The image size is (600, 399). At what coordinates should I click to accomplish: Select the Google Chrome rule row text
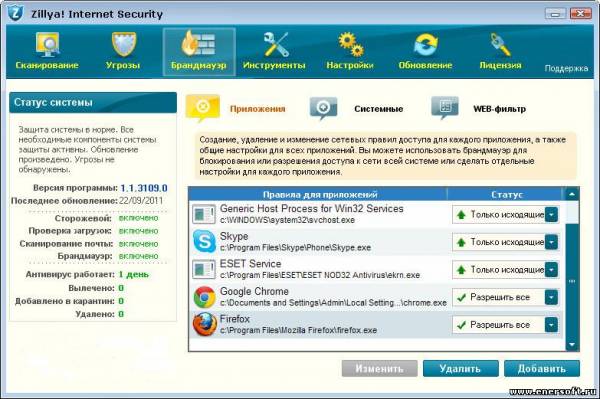(333, 297)
